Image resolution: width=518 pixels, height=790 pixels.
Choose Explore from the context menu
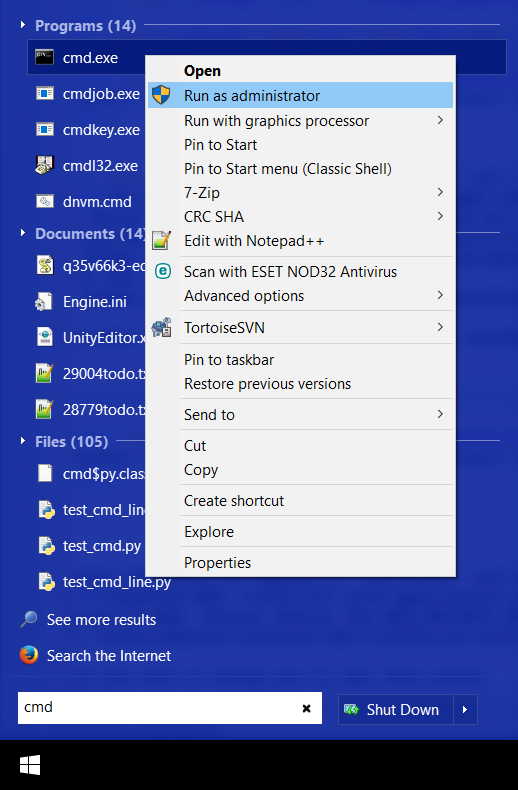300,532
